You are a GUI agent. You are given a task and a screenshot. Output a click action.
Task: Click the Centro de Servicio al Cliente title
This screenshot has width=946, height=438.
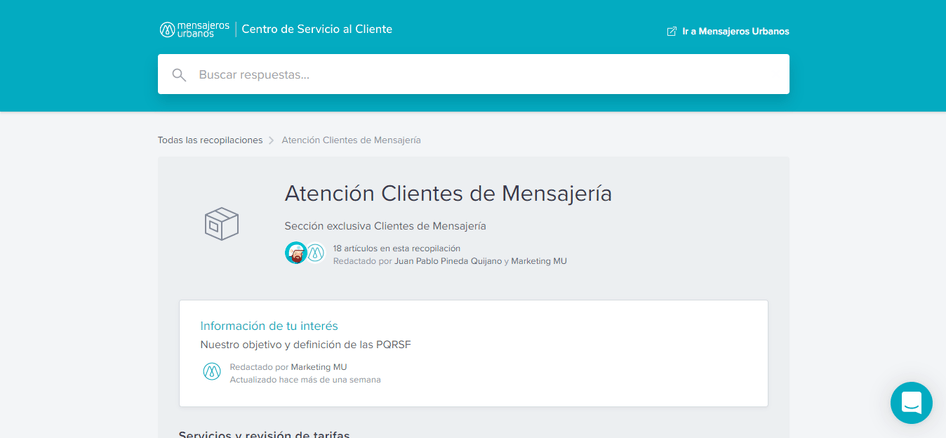coord(317,29)
